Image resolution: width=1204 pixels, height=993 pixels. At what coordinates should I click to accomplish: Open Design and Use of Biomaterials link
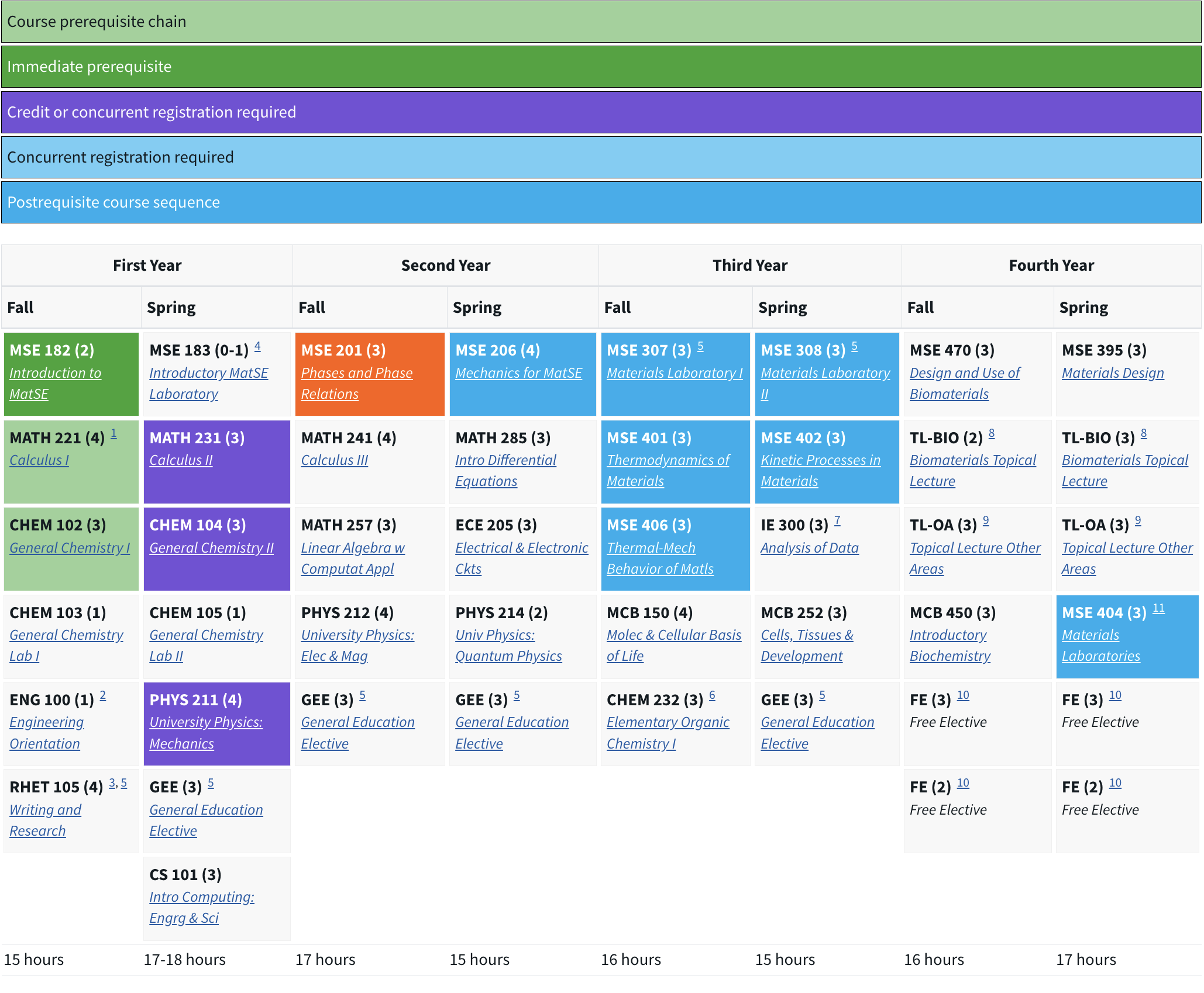(964, 373)
